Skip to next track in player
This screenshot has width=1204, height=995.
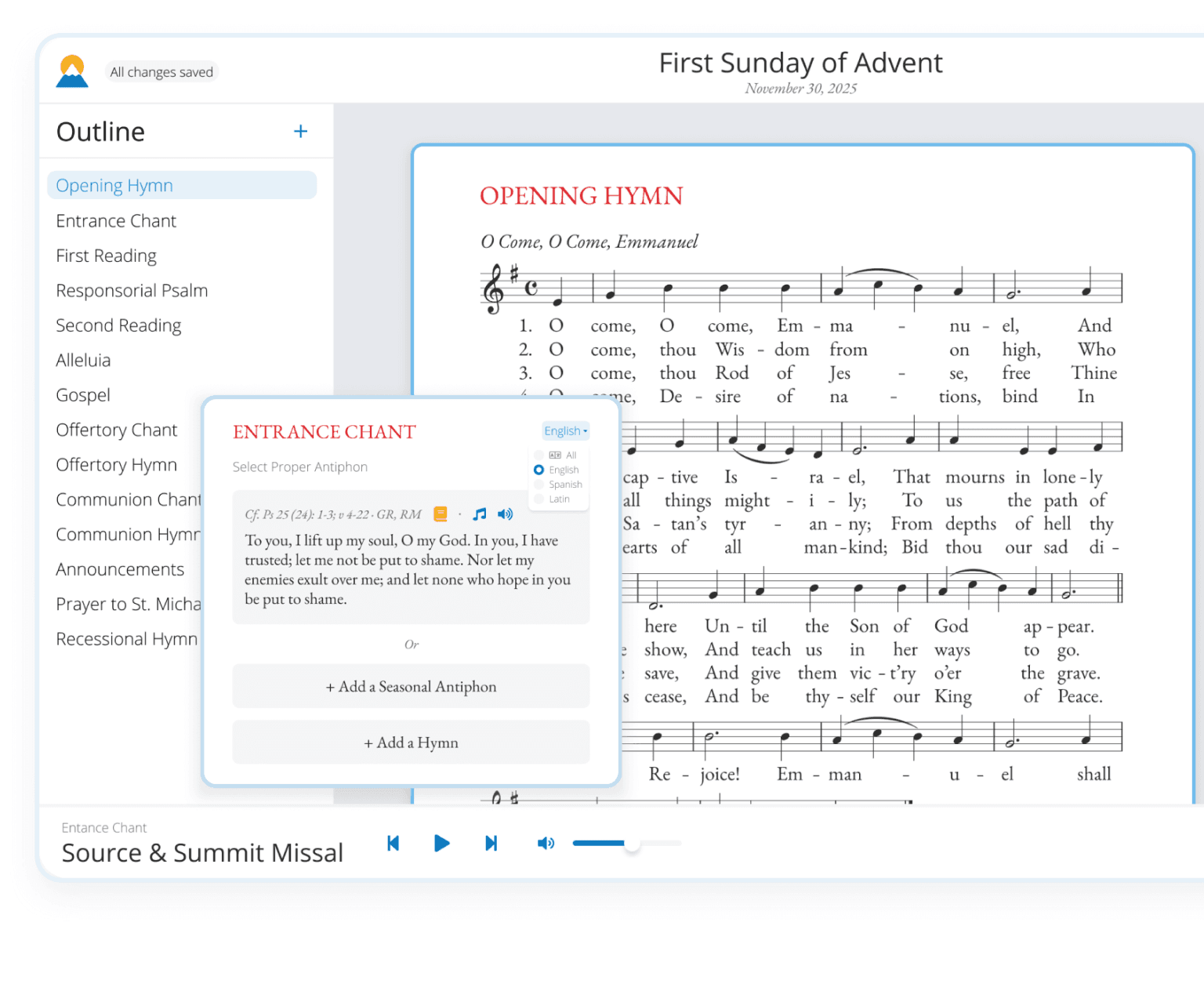tap(491, 843)
